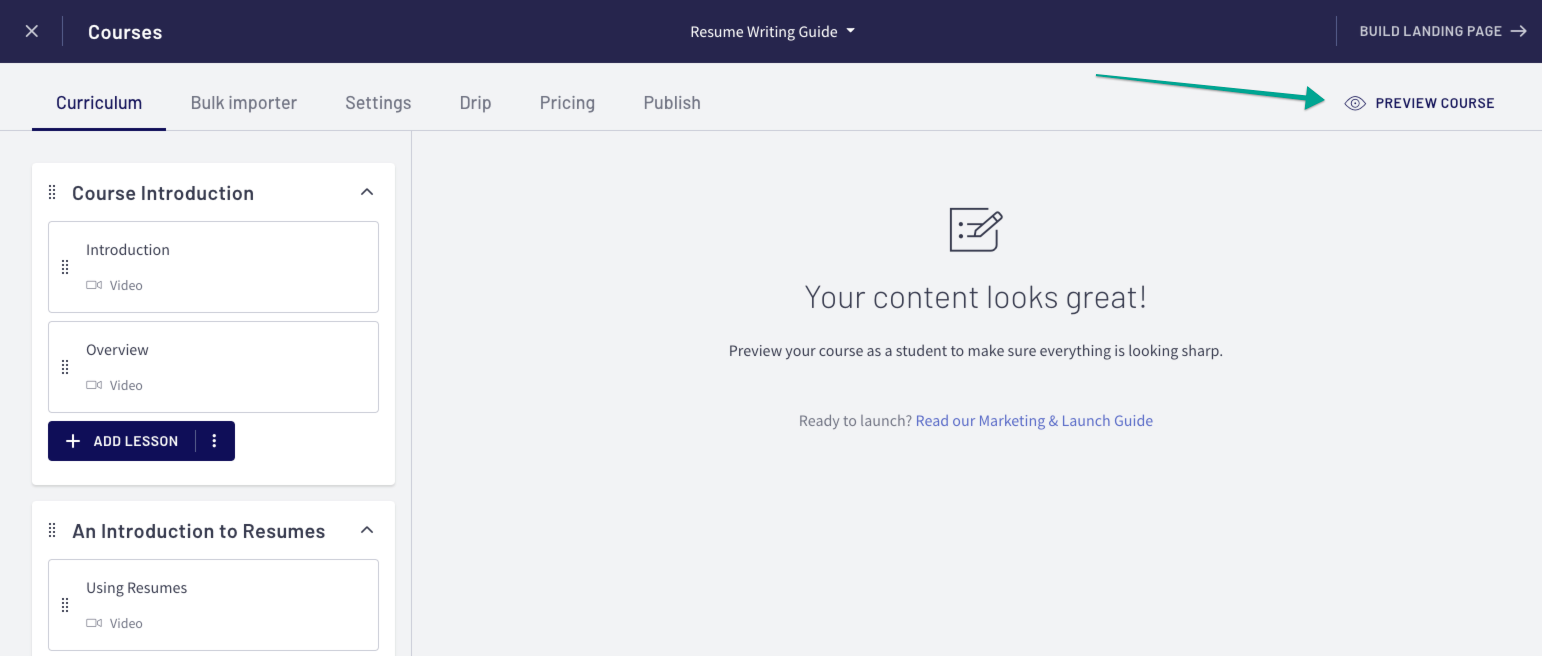Open the kebab menu next to Add Lesson
1542x656 pixels.
[x=215, y=441]
